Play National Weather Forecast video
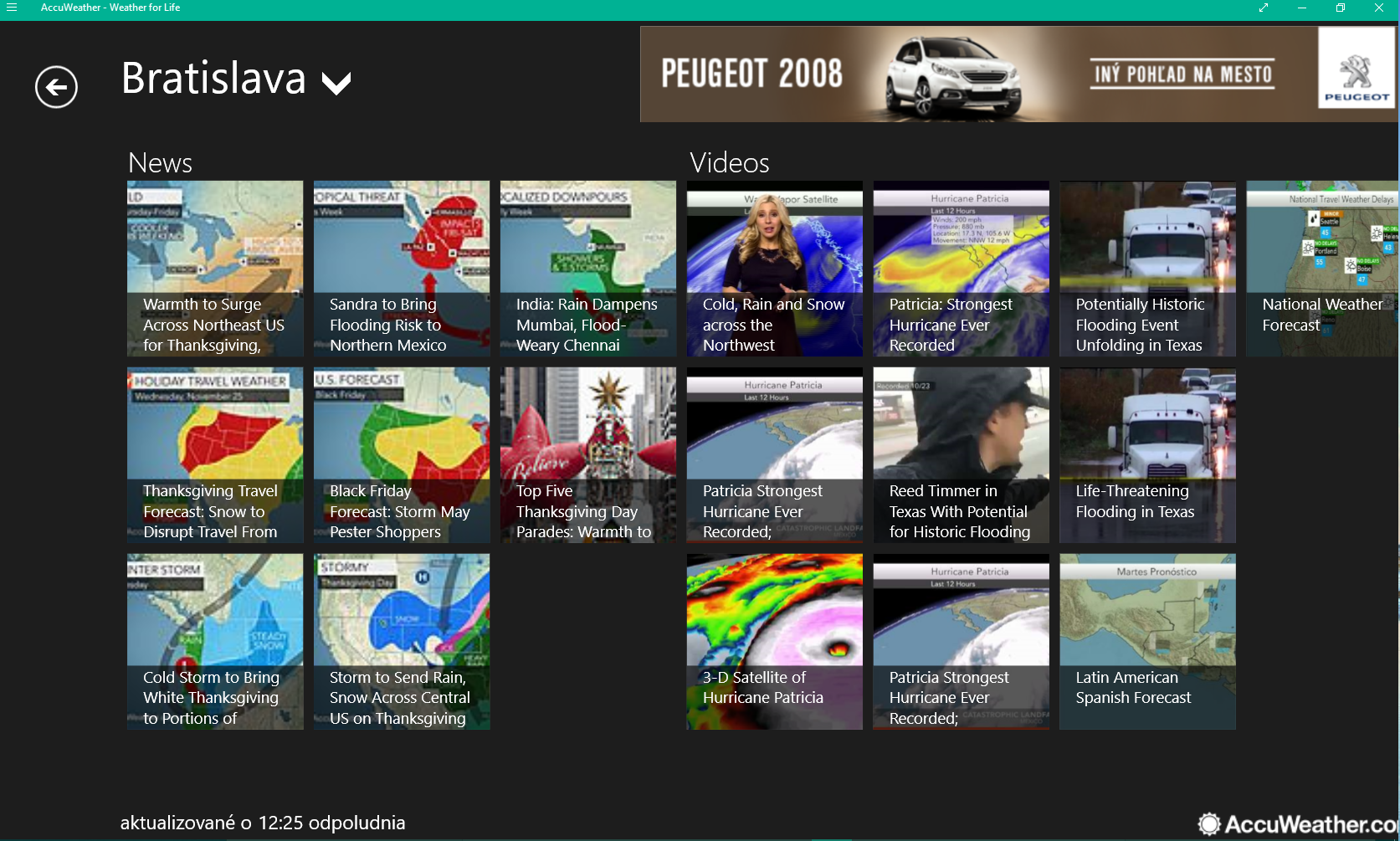 pyautogui.click(x=1323, y=269)
